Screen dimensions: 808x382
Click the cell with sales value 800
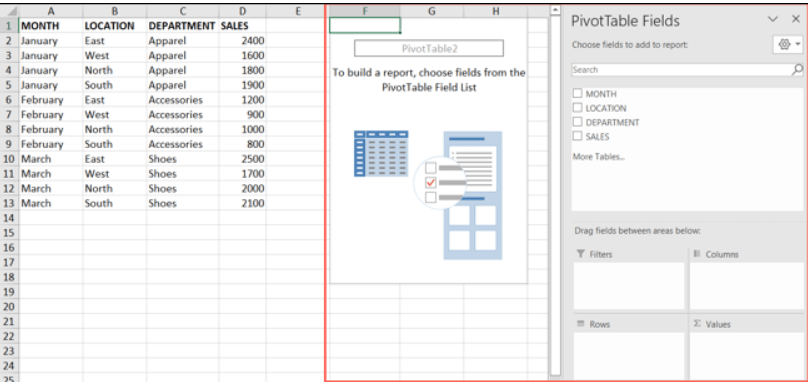point(243,144)
